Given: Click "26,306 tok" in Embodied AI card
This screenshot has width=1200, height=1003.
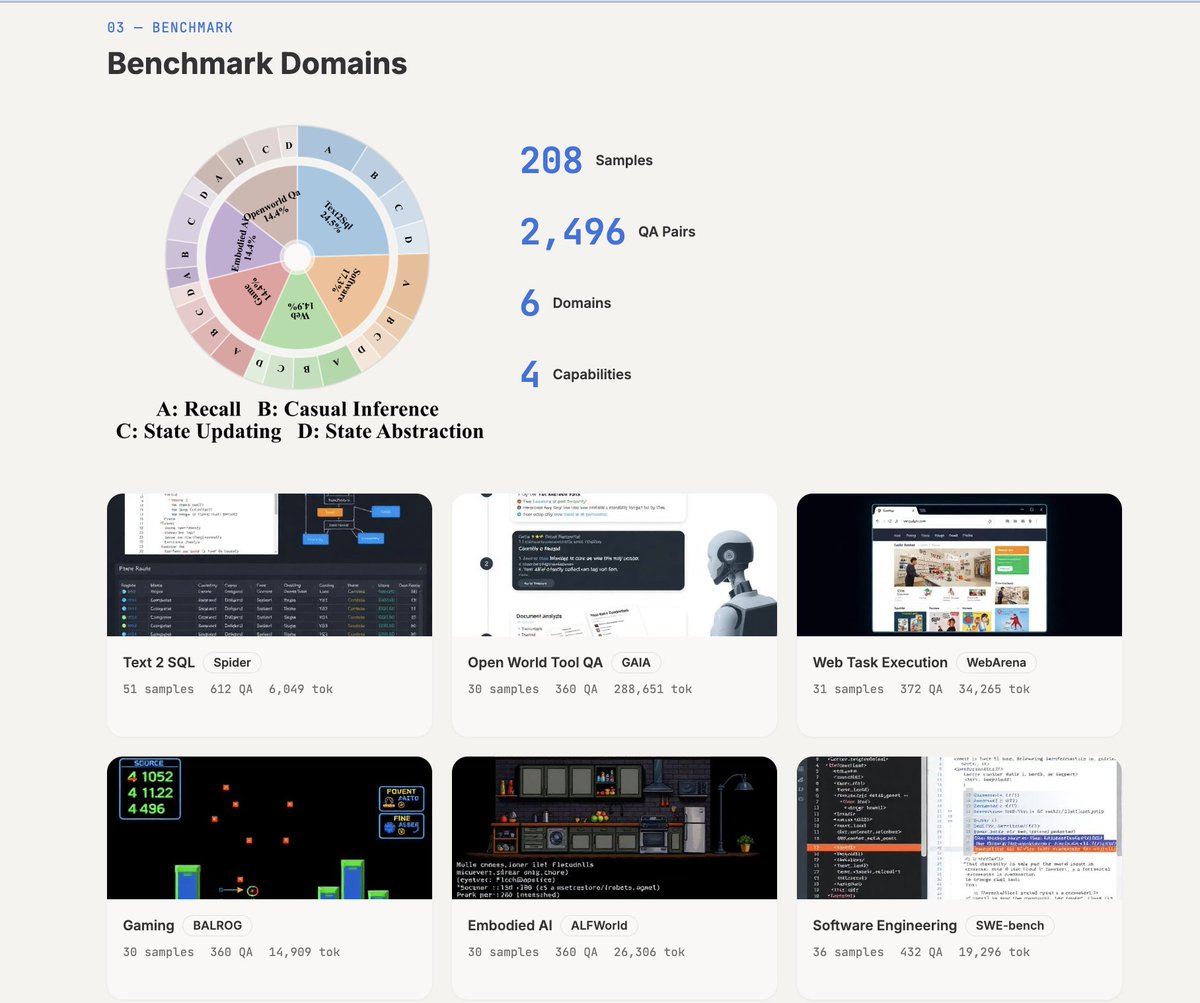Looking at the screenshot, I should [650, 952].
